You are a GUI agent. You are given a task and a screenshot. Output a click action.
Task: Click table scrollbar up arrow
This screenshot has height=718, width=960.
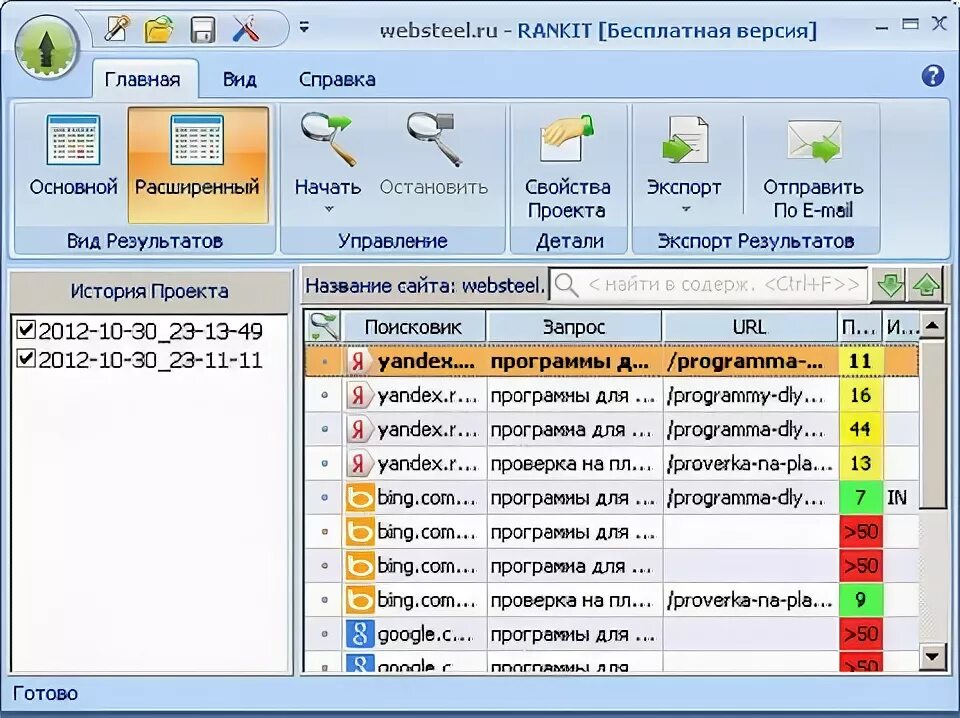[932, 326]
